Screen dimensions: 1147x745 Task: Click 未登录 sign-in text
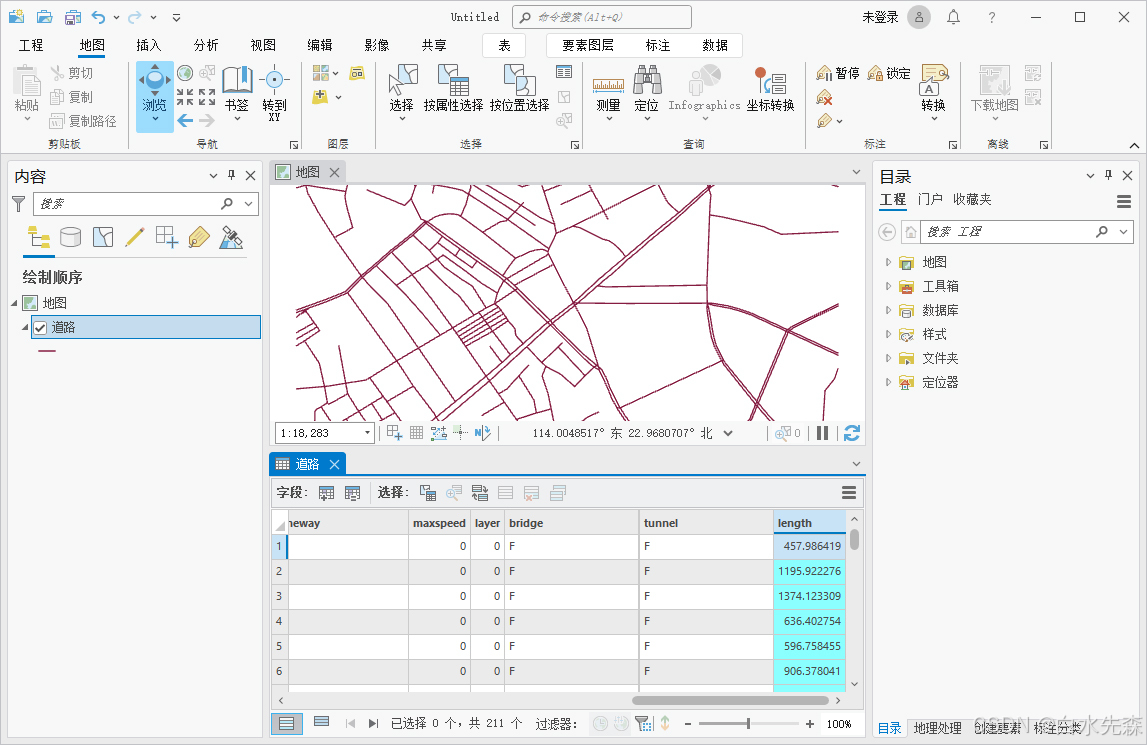click(x=880, y=17)
